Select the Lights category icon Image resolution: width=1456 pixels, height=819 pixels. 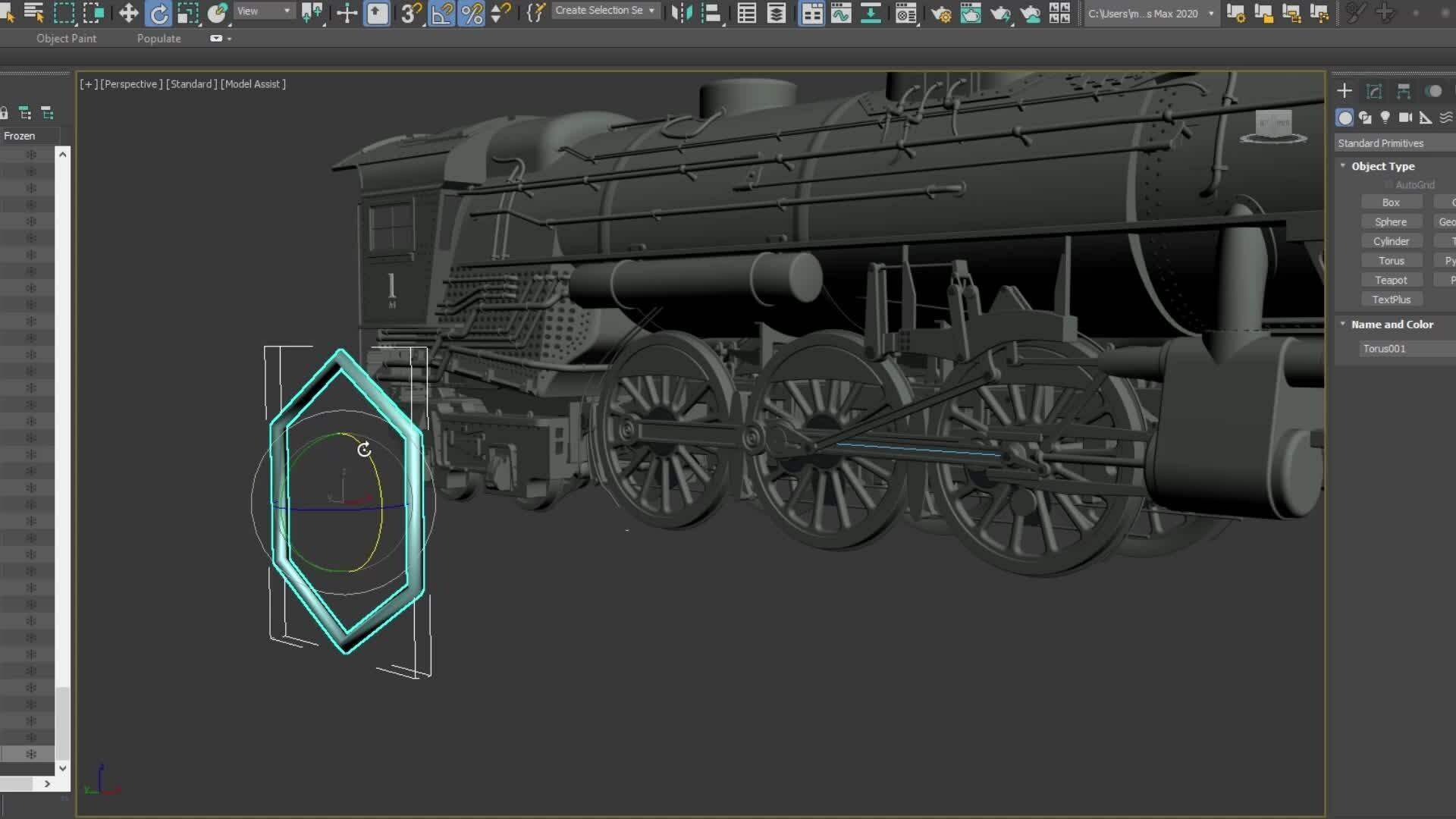coord(1385,118)
